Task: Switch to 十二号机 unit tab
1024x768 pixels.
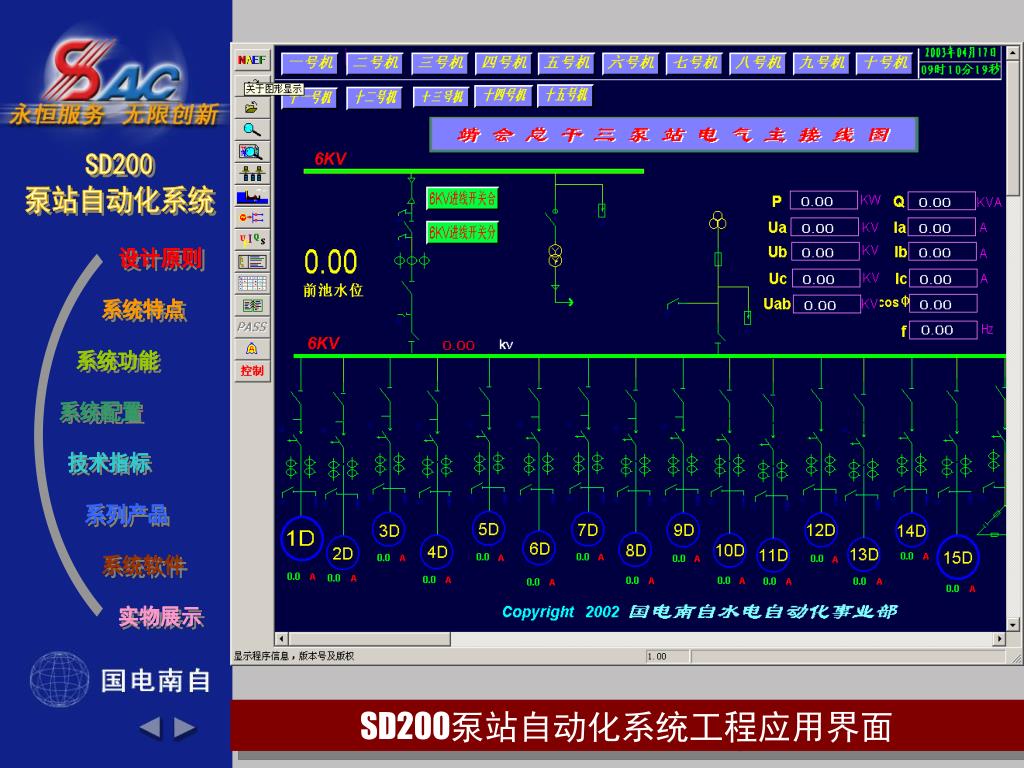Action: pos(374,97)
